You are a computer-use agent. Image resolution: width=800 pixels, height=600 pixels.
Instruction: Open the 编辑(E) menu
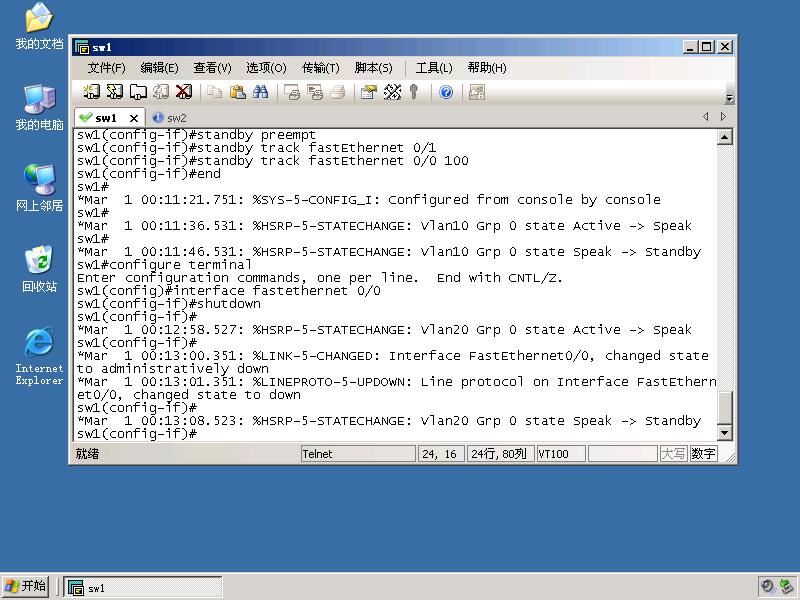[159, 68]
